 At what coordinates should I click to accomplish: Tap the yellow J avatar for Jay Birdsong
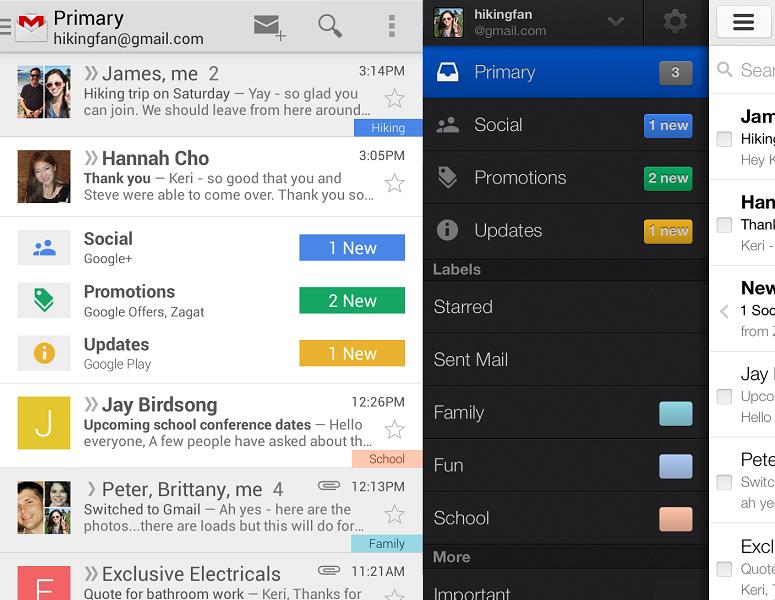coord(44,423)
